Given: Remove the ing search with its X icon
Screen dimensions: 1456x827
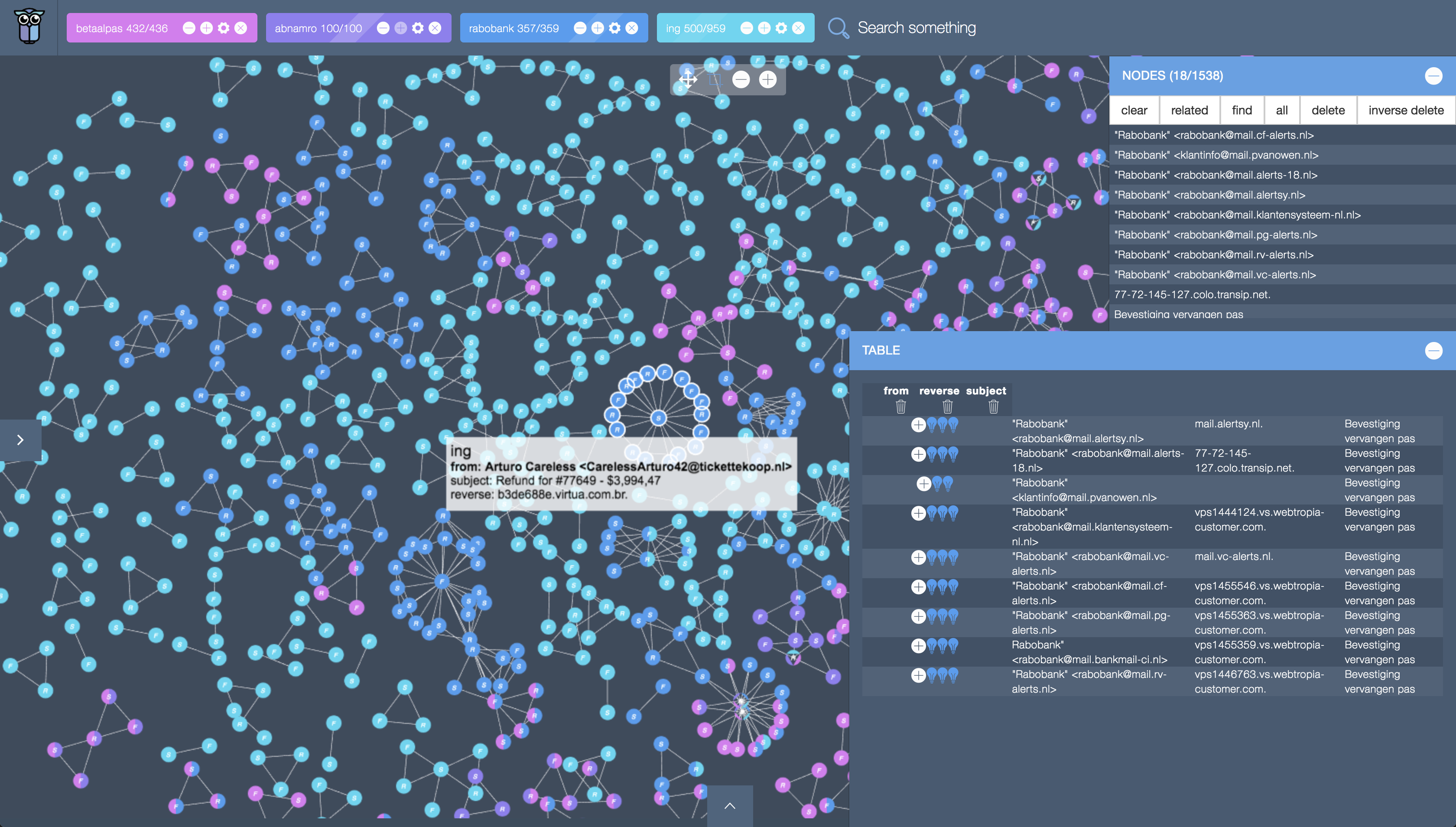Looking at the screenshot, I should pyautogui.click(x=798, y=28).
